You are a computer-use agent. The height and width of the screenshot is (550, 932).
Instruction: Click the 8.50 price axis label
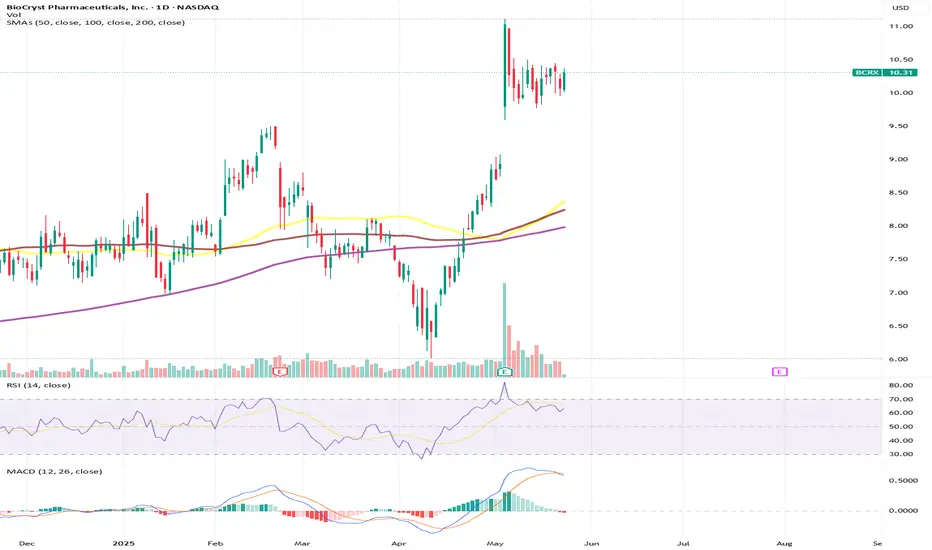coord(901,193)
